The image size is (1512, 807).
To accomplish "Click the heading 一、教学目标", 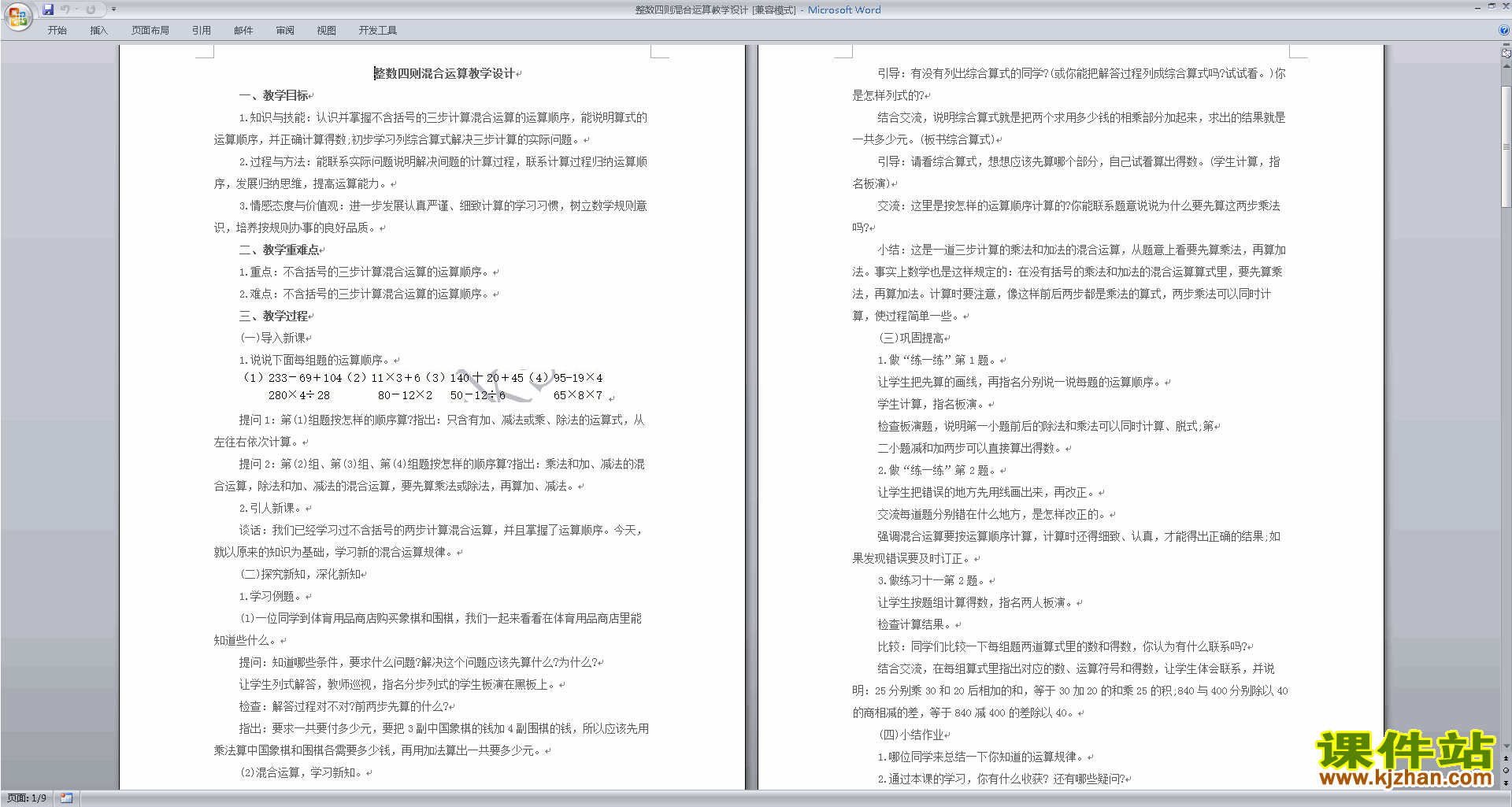I will point(273,95).
